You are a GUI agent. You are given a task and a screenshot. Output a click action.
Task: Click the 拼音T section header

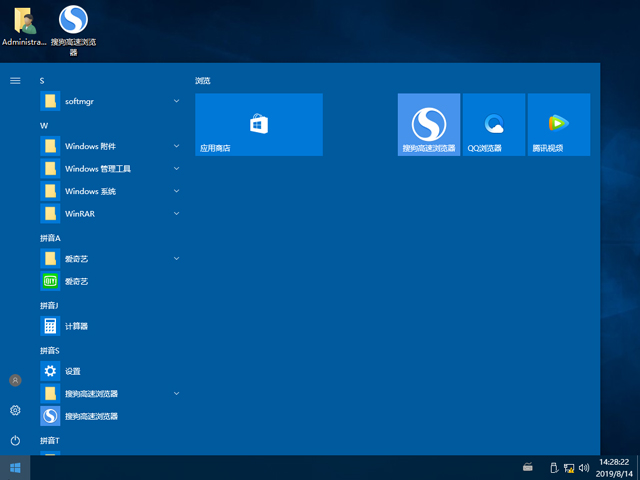50,440
